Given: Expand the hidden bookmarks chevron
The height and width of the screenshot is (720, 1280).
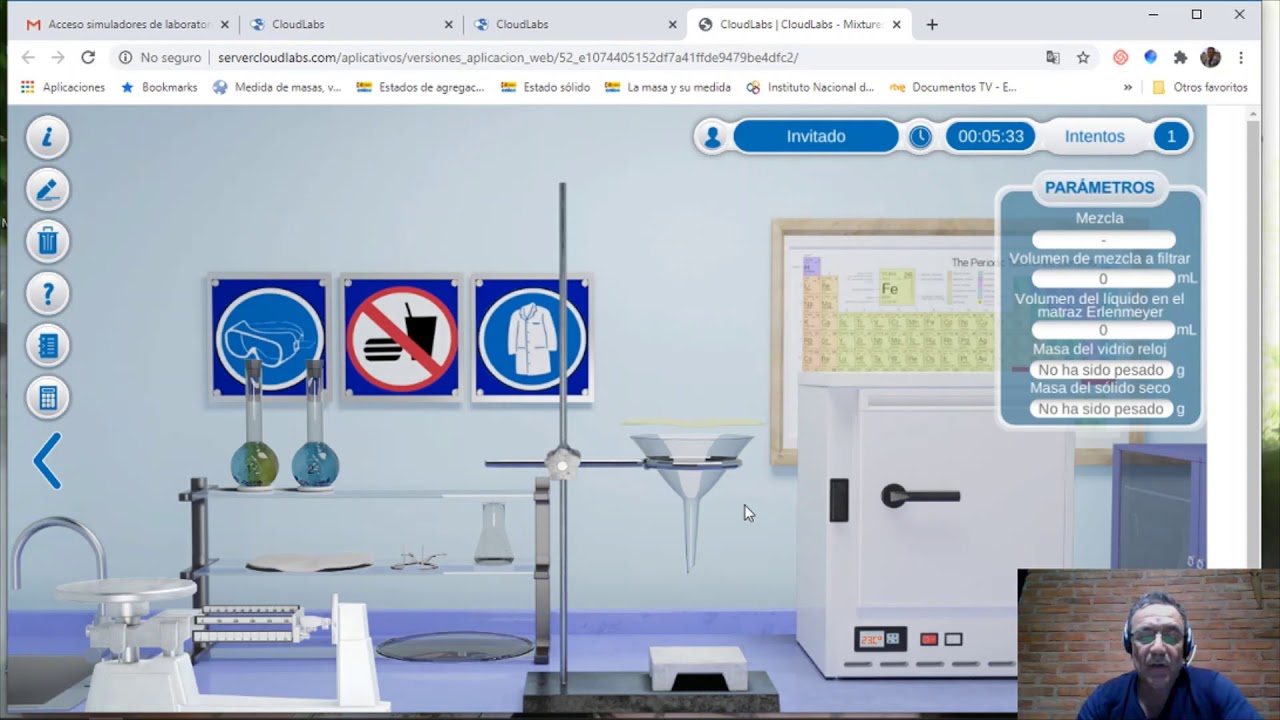Looking at the screenshot, I should click(x=1128, y=87).
